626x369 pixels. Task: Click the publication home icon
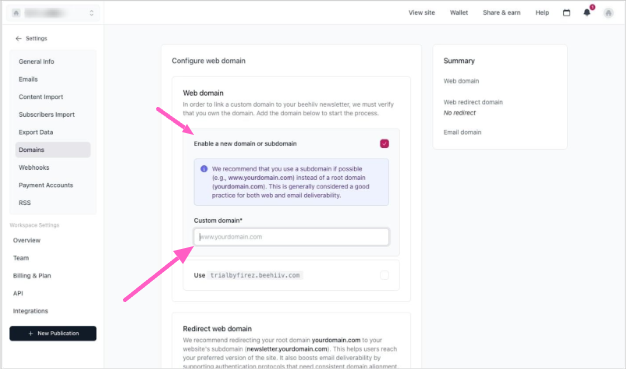(16, 13)
